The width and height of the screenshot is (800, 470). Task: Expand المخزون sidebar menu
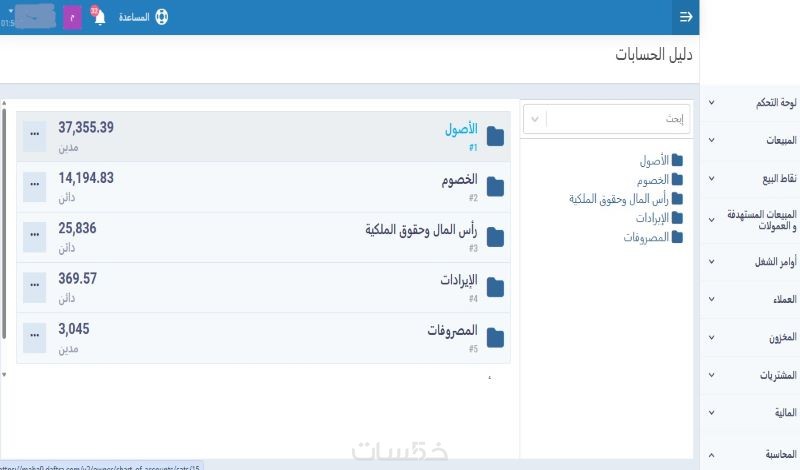pos(751,337)
